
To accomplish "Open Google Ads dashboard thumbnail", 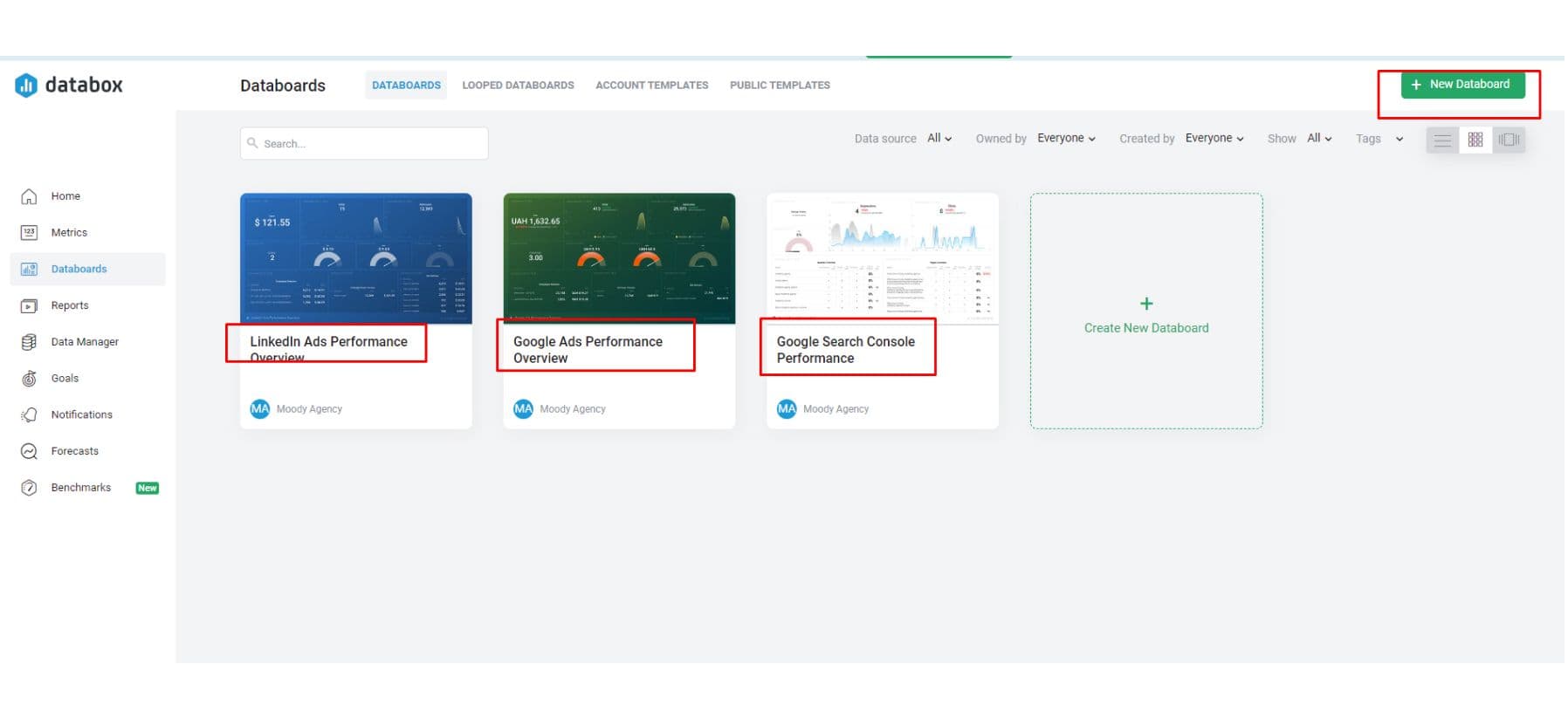I will [619, 258].
